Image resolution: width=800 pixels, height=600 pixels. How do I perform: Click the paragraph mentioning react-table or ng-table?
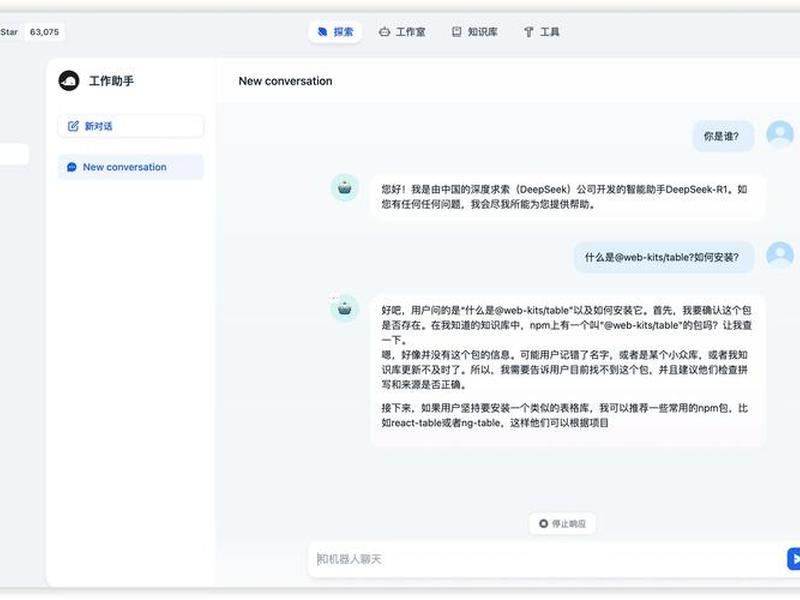[565, 415]
